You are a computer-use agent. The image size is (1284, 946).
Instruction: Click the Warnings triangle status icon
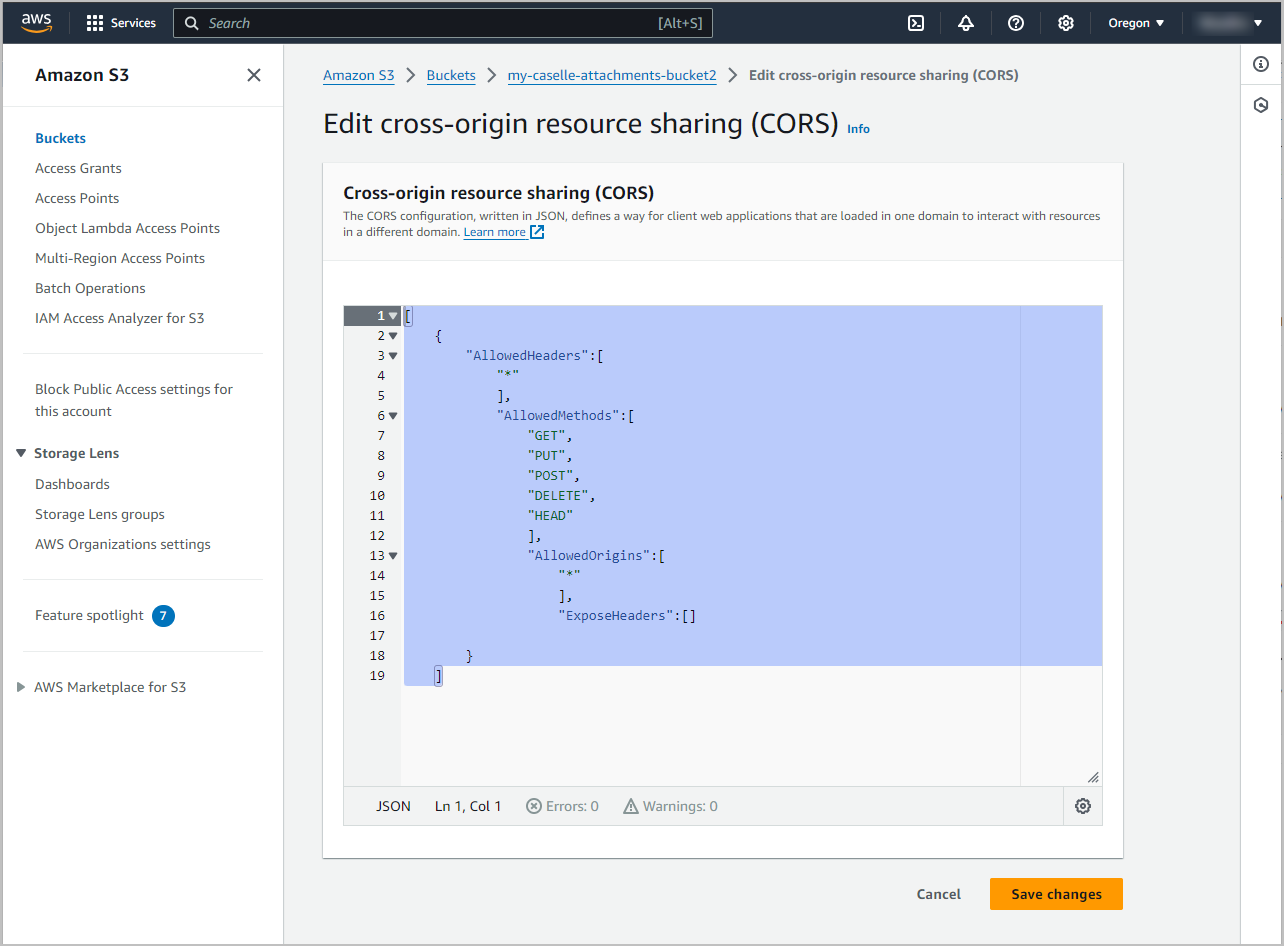coord(631,806)
